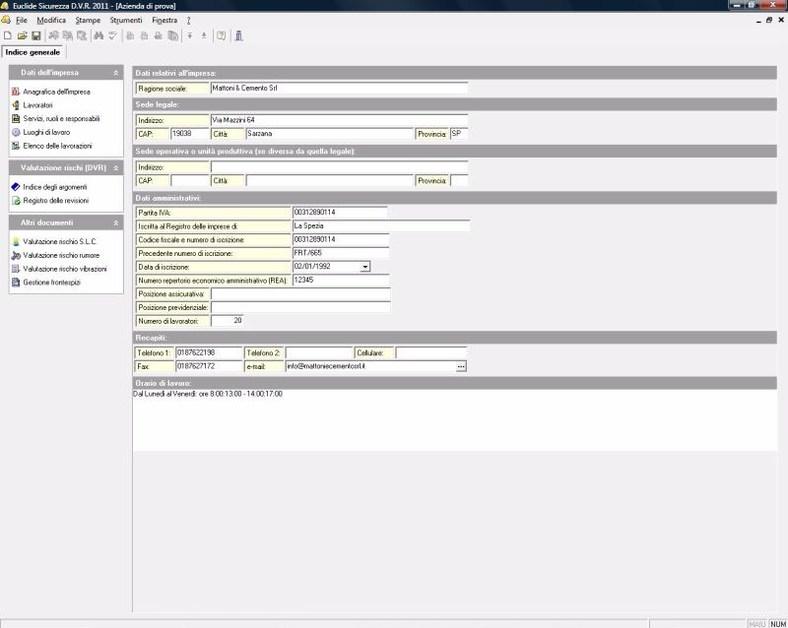Collapse the Valutazione rischi (DVR) panel
788x628 pixels.
pos(117,168)
